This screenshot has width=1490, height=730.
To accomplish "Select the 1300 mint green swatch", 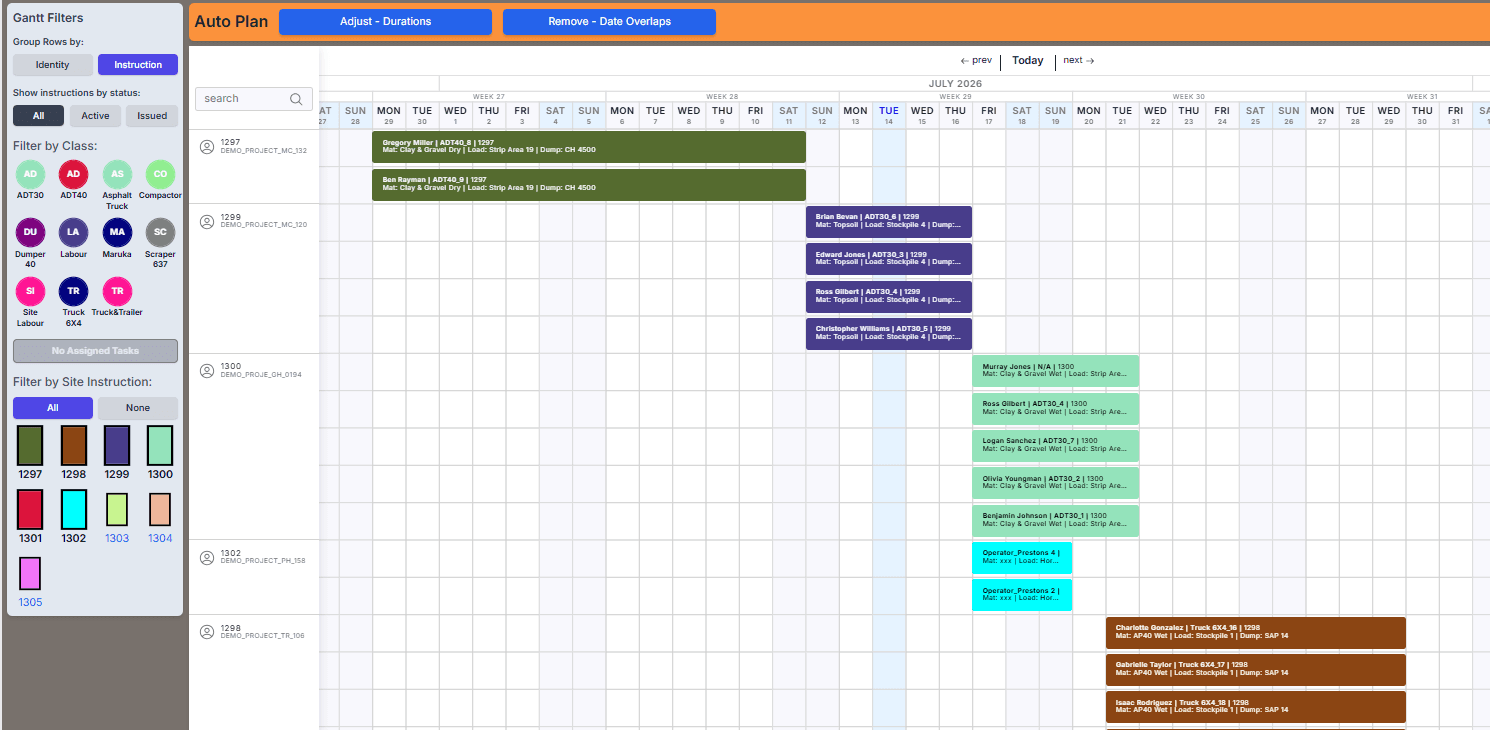I will pyautogui.click(x=160, y=445).
